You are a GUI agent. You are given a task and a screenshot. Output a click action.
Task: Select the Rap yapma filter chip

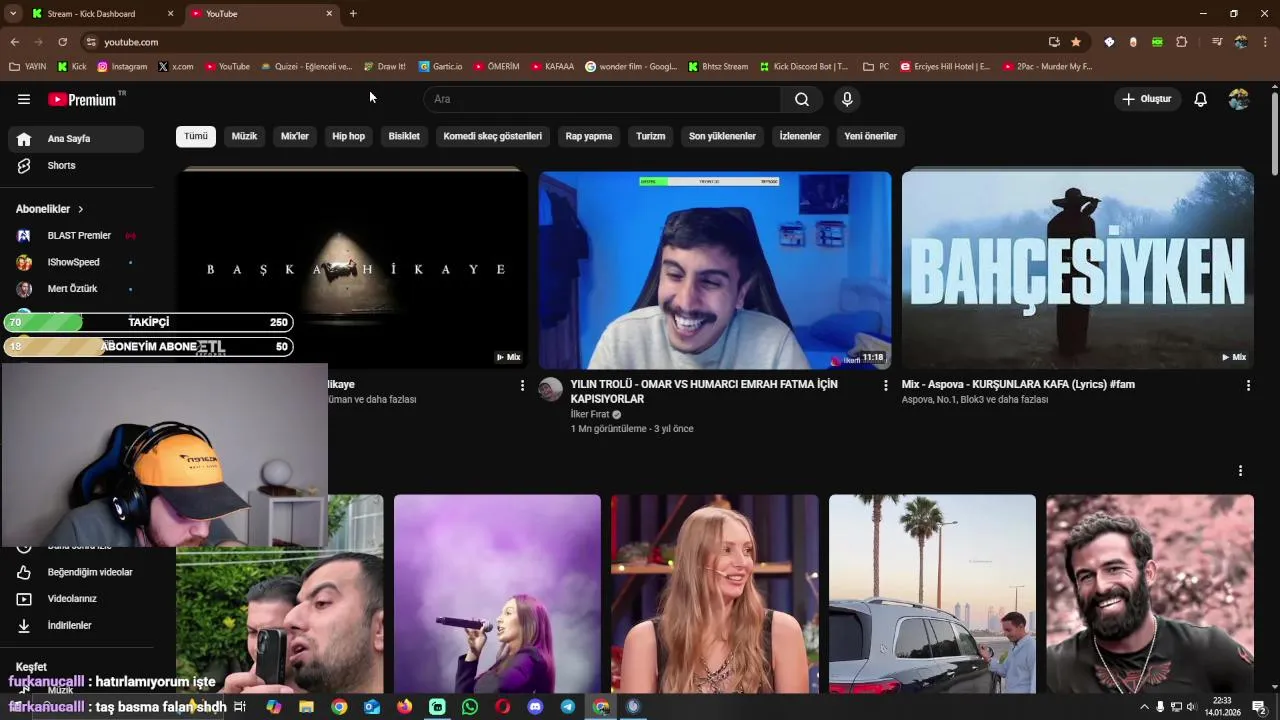coord(588,136)
